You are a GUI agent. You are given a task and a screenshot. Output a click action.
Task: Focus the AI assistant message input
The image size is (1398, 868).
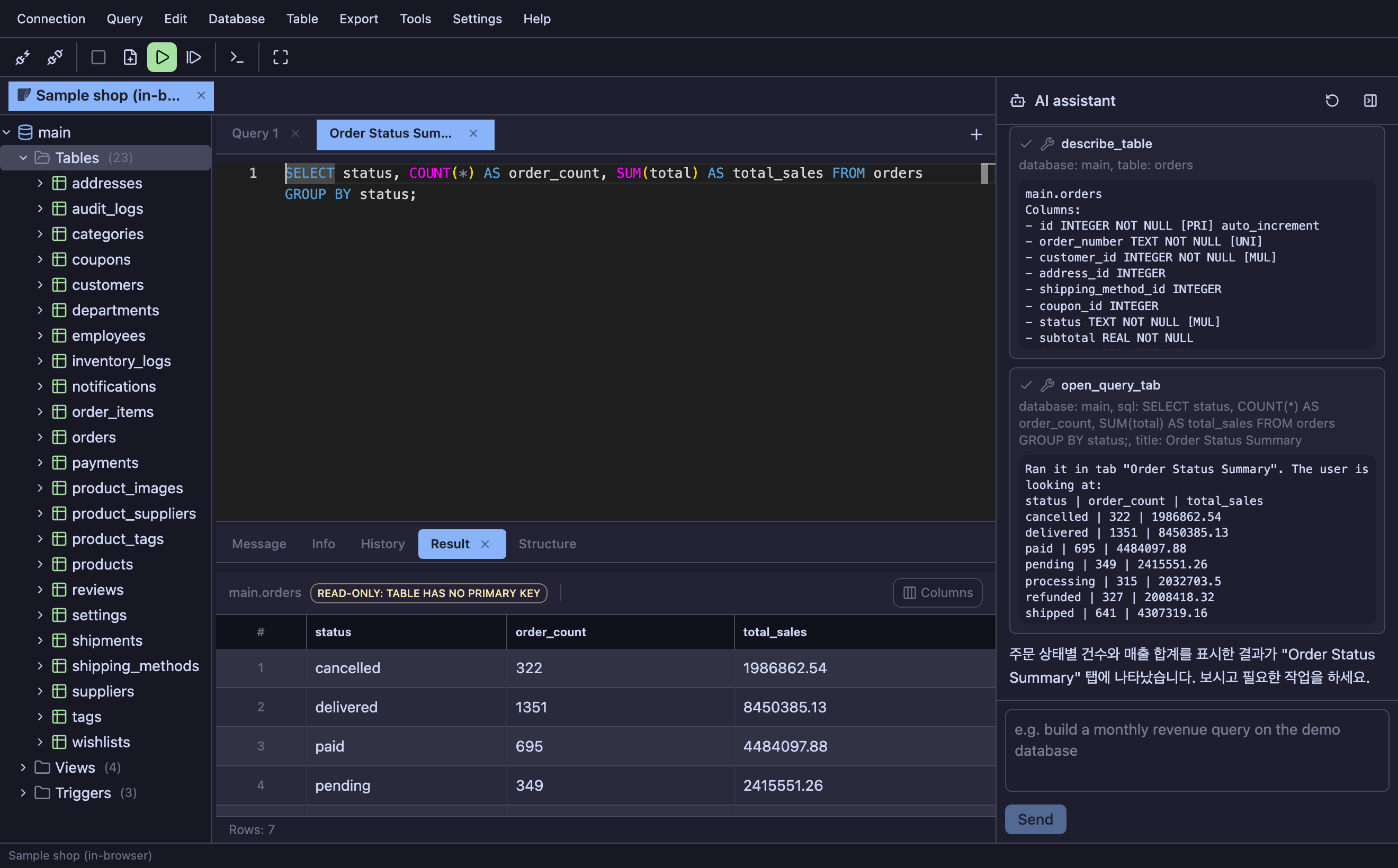1196,751
